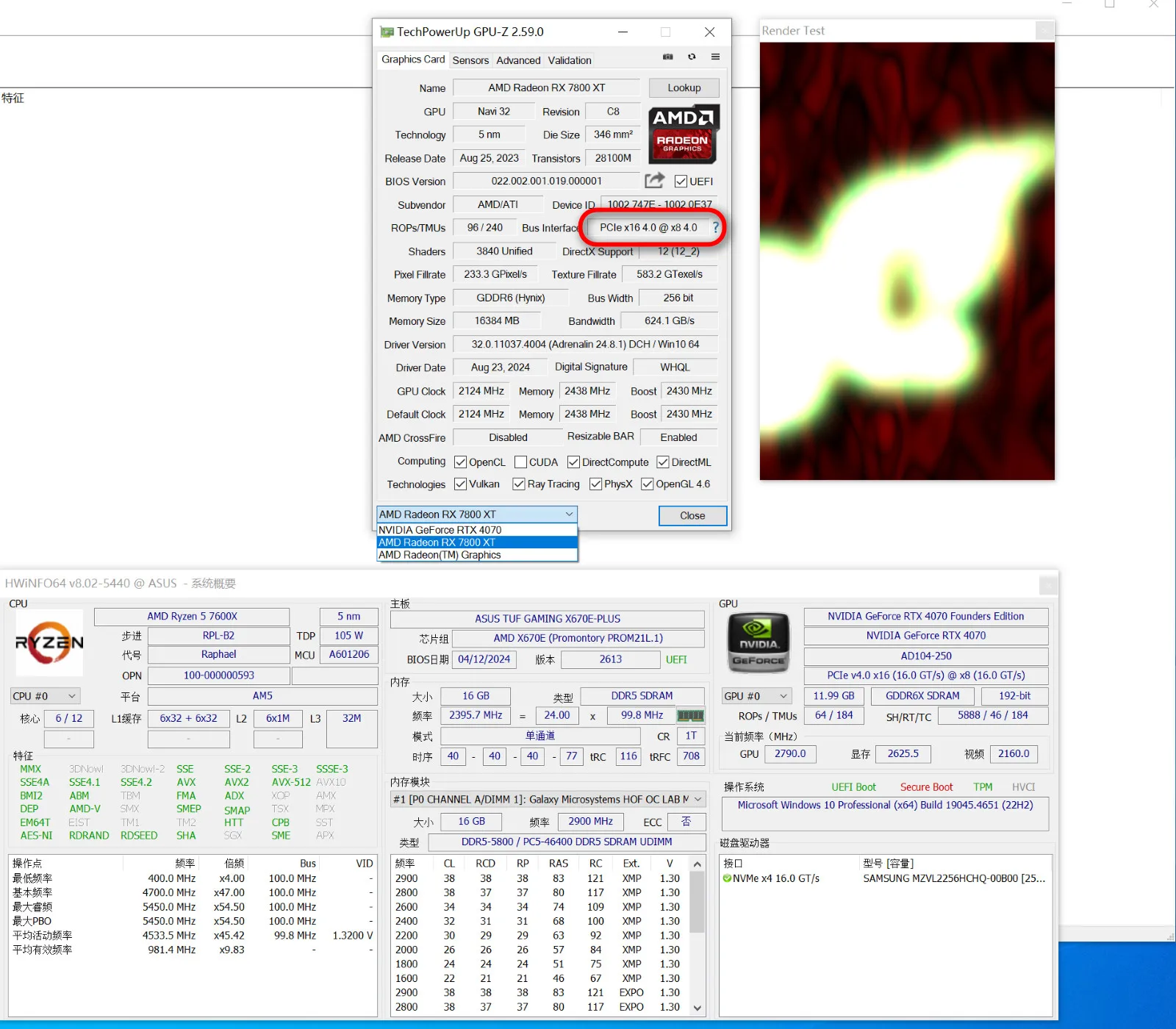Click the green memory module icon
The image size is (1176, 1029).
[690, 715]
